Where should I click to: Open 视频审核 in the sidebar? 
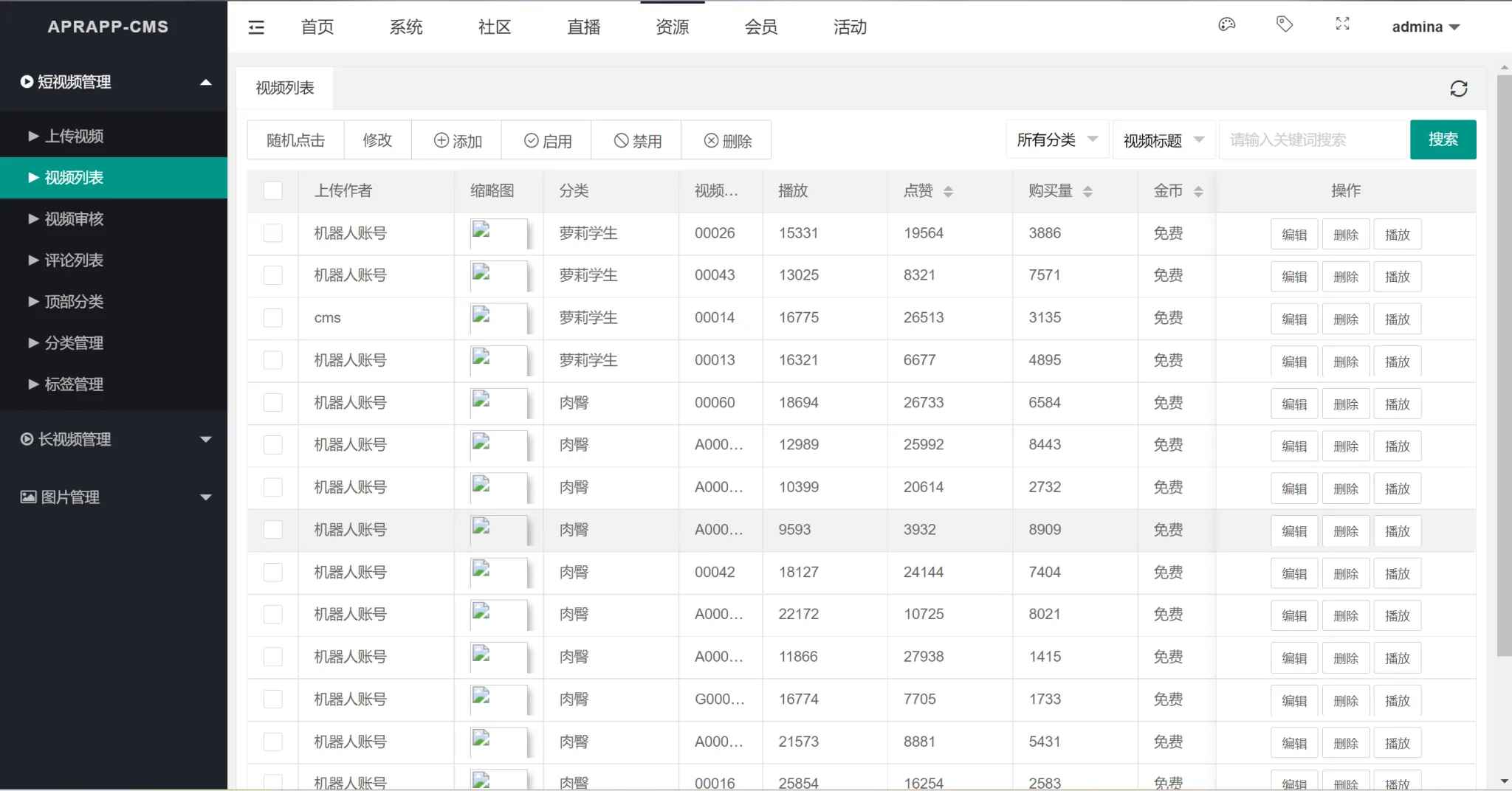click(74, 219)
